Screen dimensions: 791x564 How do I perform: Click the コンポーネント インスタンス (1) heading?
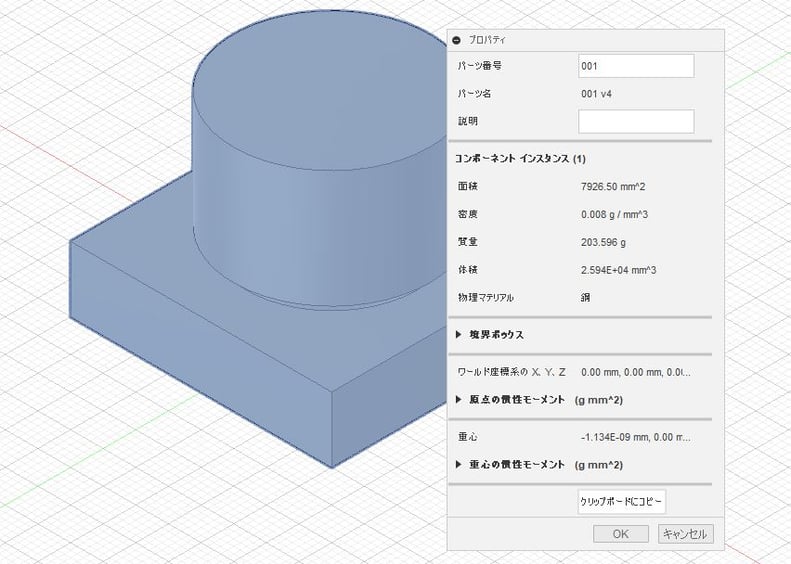coord(520,159)
